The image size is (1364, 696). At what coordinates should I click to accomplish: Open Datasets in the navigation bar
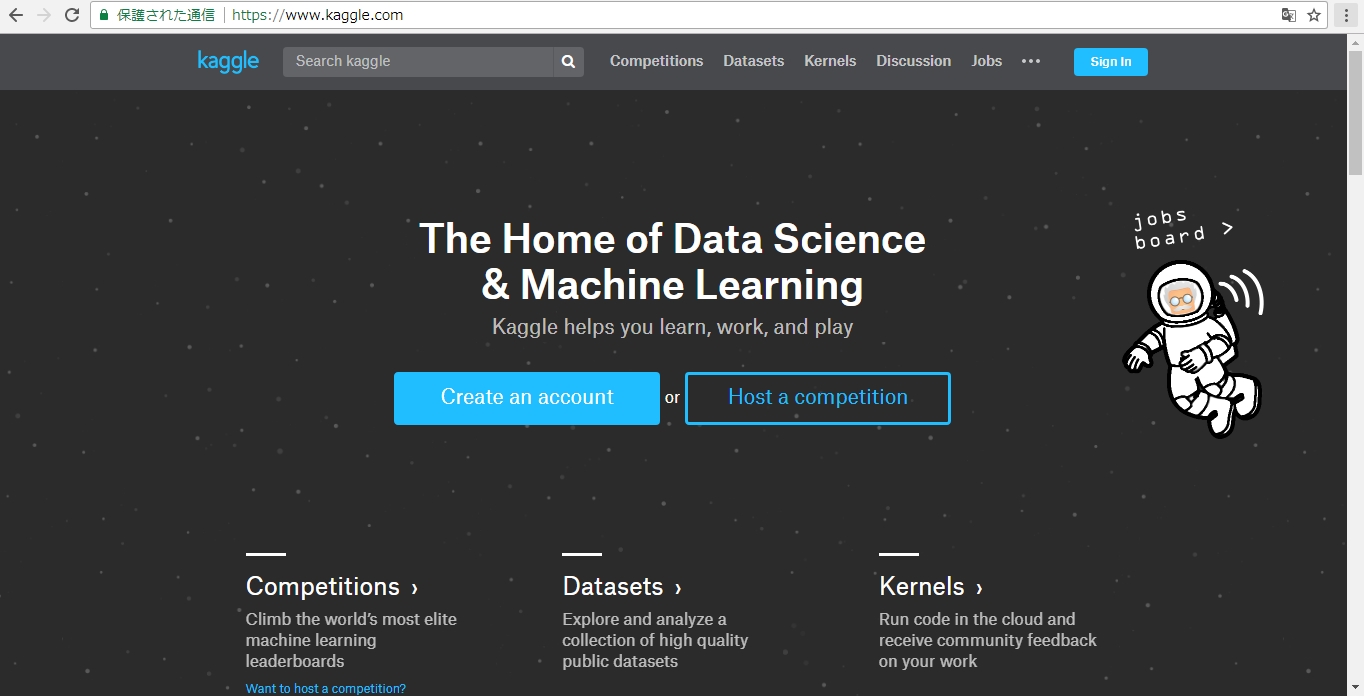pos(754,61)
